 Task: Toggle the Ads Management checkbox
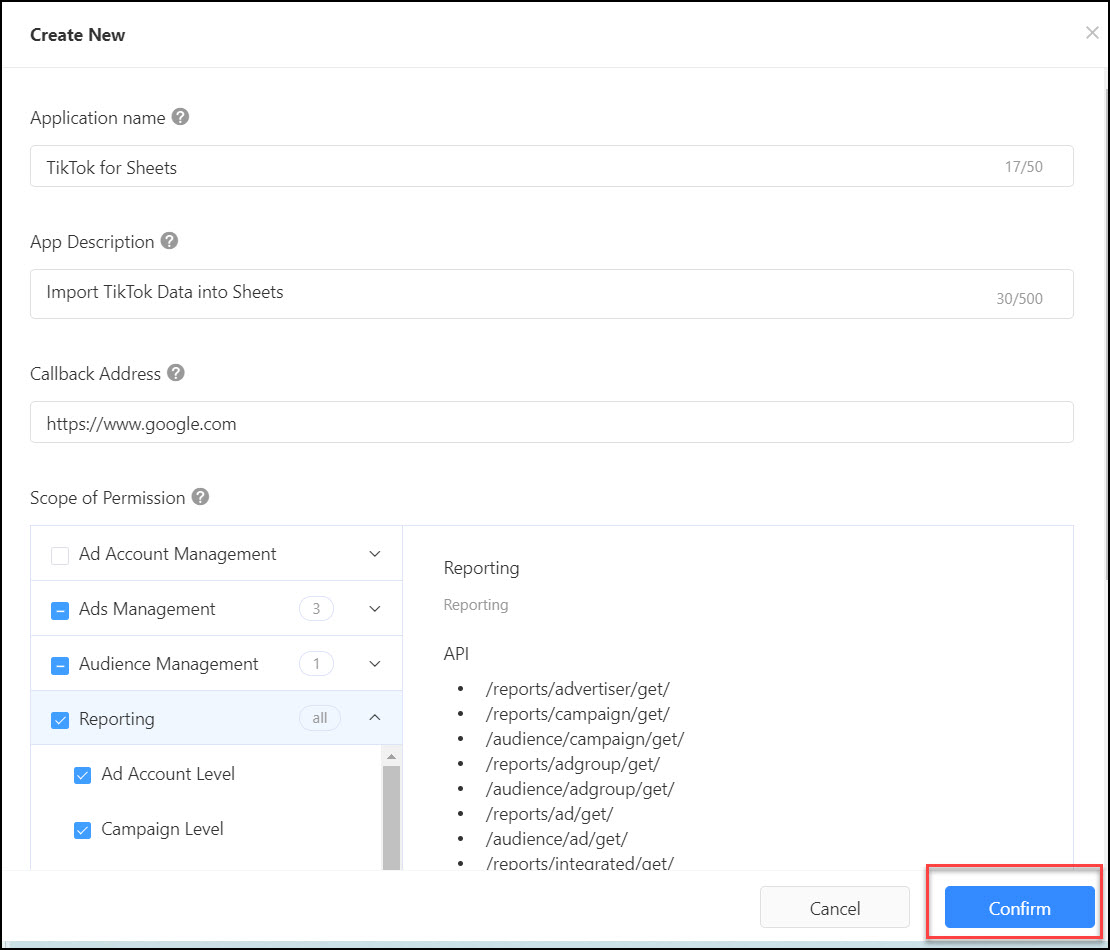[x=60, y=610]
